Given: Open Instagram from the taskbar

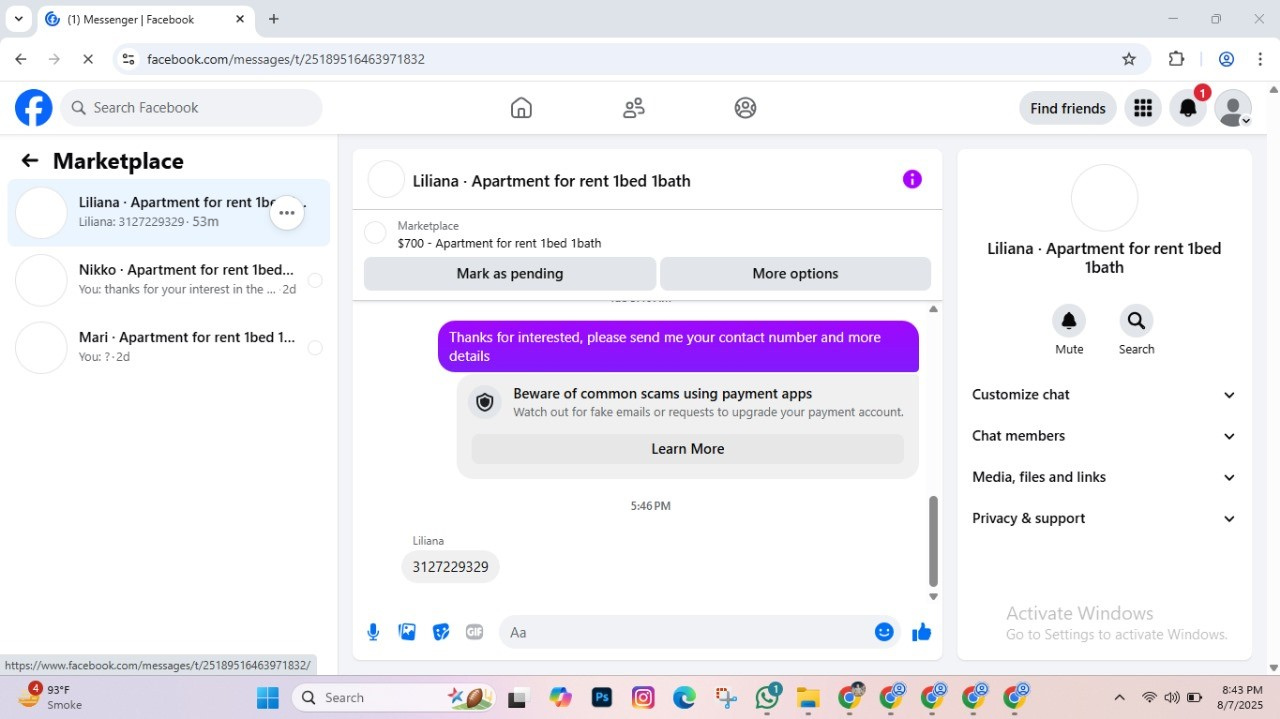Looking at the screenshot, I should coord(643,698).
